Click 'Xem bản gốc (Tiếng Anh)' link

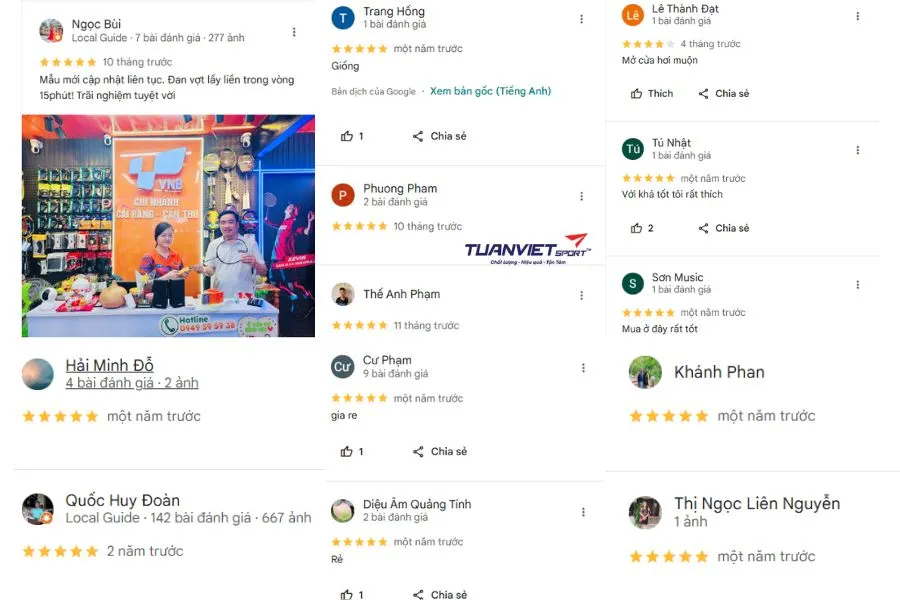[x=491, y=91]
